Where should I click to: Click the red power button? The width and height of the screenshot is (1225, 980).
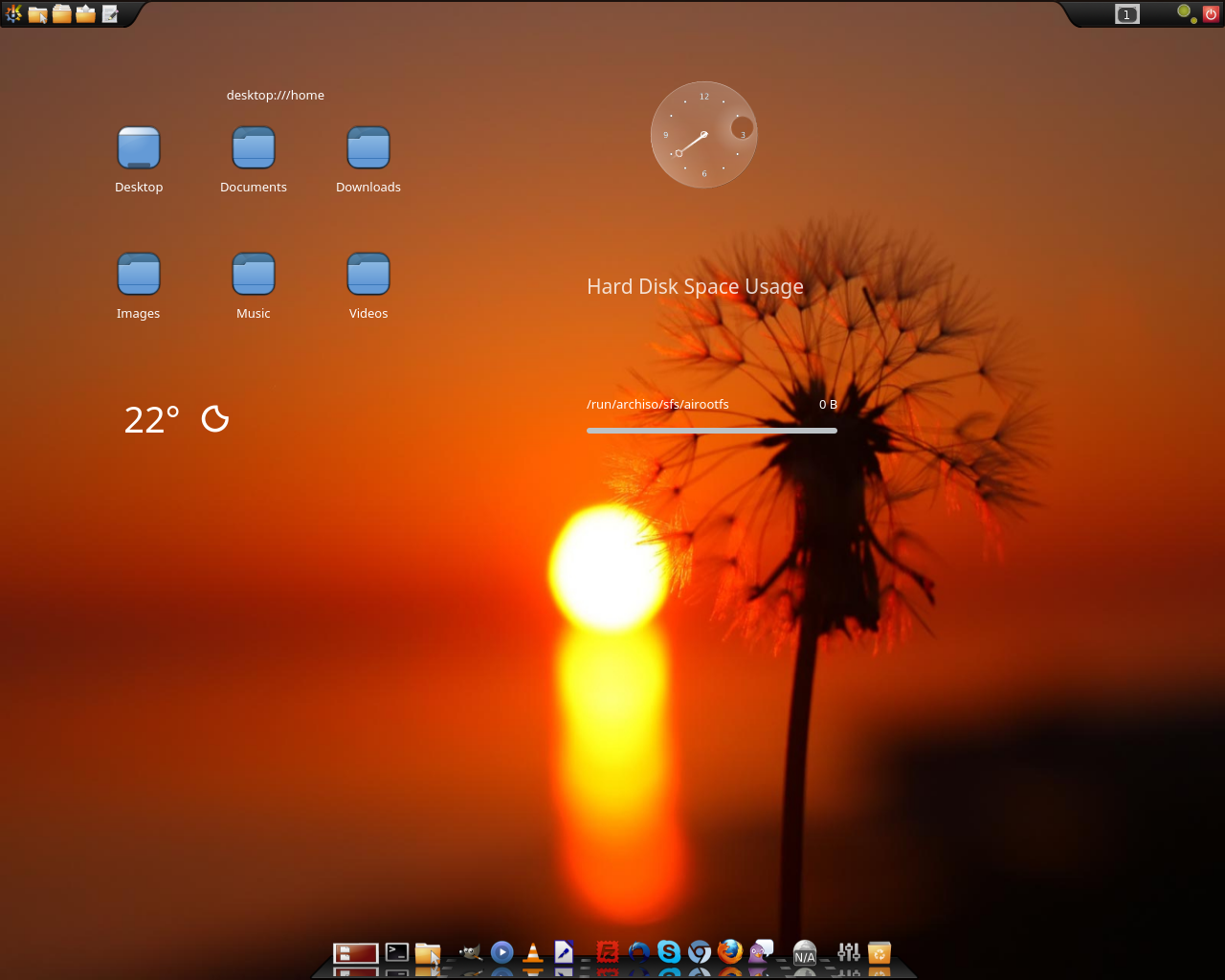[1211, 13]
